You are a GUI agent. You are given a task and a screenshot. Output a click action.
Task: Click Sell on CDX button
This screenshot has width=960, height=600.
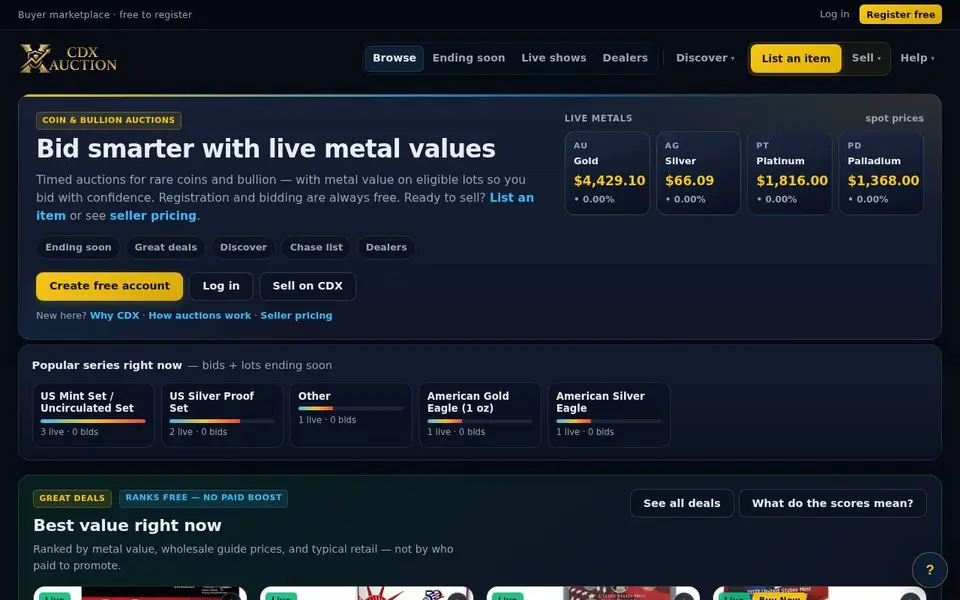click(307, 286)
